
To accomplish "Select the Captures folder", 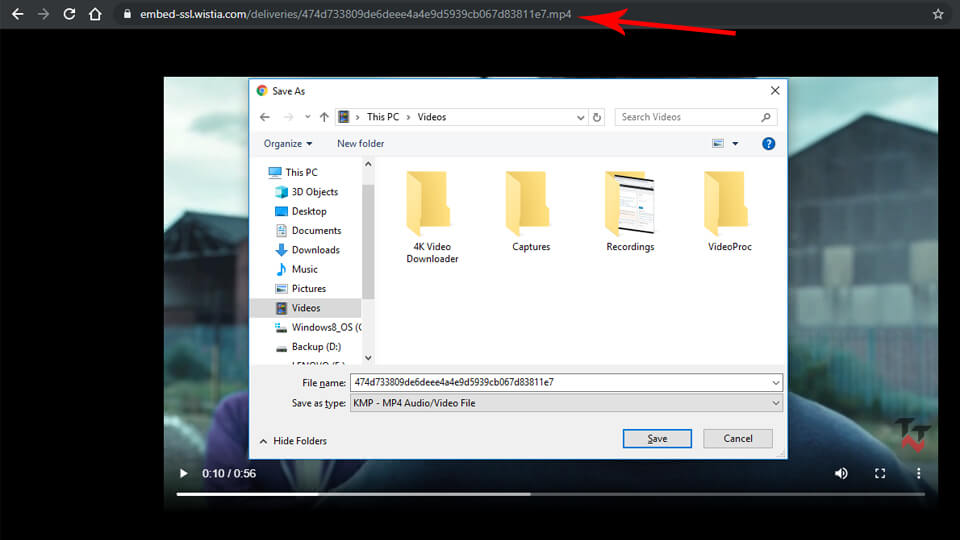I will (x=530, y=212).
